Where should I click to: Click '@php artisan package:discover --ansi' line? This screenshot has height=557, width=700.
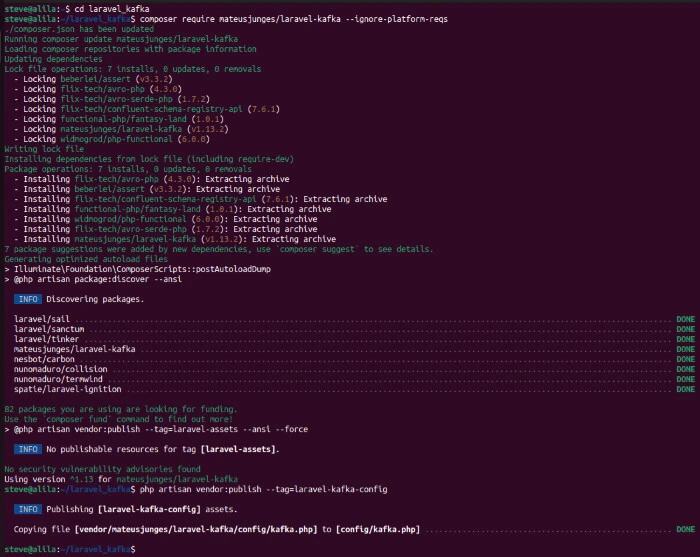point(93,279)
